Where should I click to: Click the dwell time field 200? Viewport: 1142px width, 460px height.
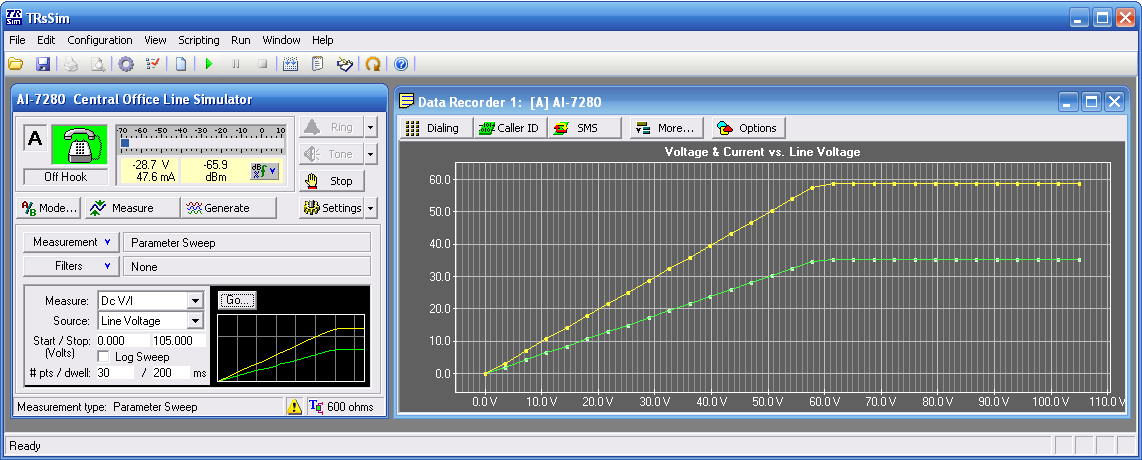click(171, 373)
